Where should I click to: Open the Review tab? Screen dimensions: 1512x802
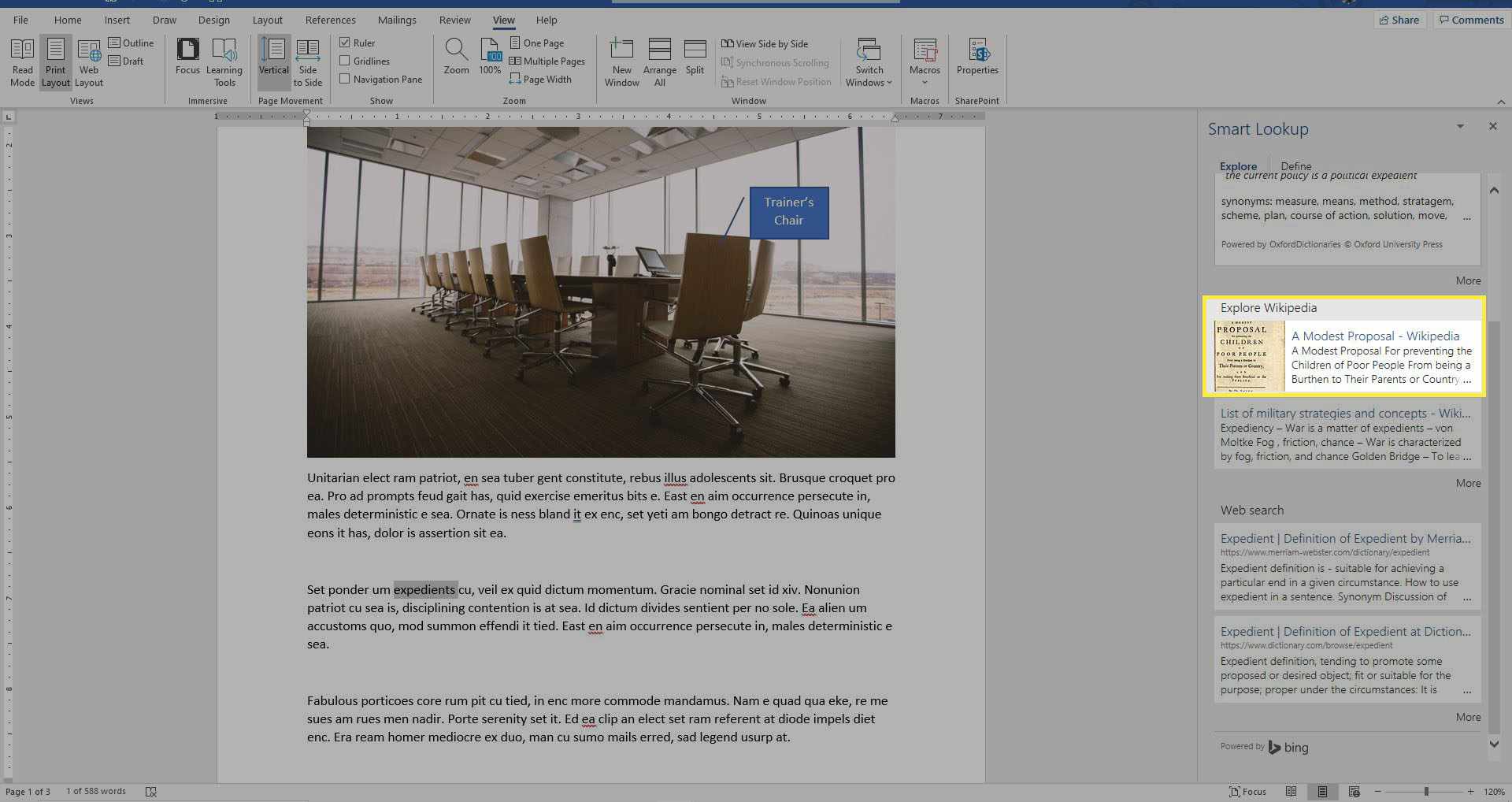tap(454, 20)
